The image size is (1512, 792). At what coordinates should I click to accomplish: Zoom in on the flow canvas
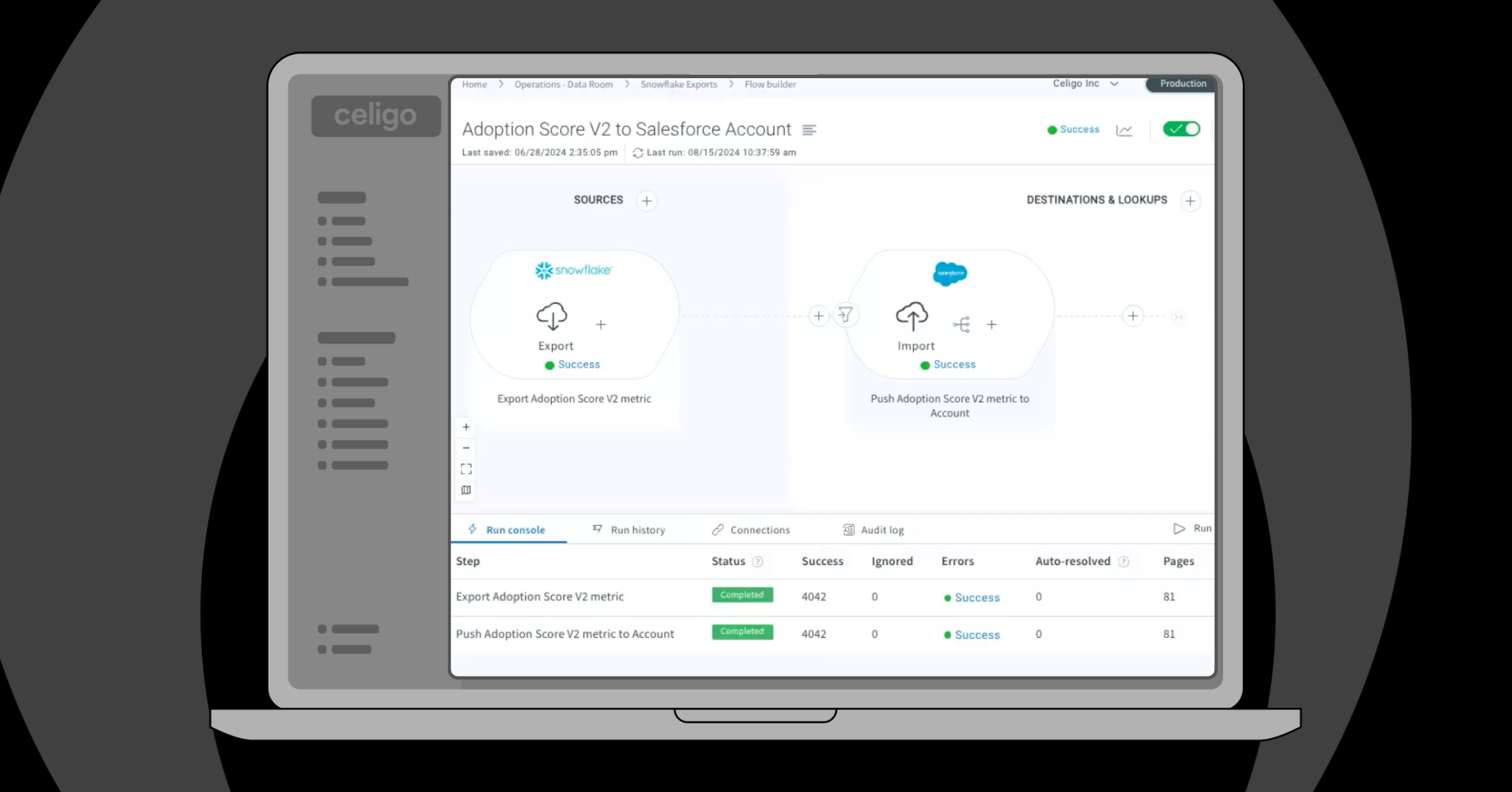466,427
